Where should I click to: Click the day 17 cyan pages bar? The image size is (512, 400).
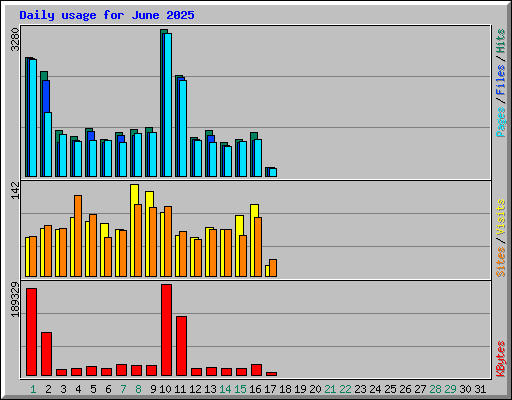(x=273, y=172)
